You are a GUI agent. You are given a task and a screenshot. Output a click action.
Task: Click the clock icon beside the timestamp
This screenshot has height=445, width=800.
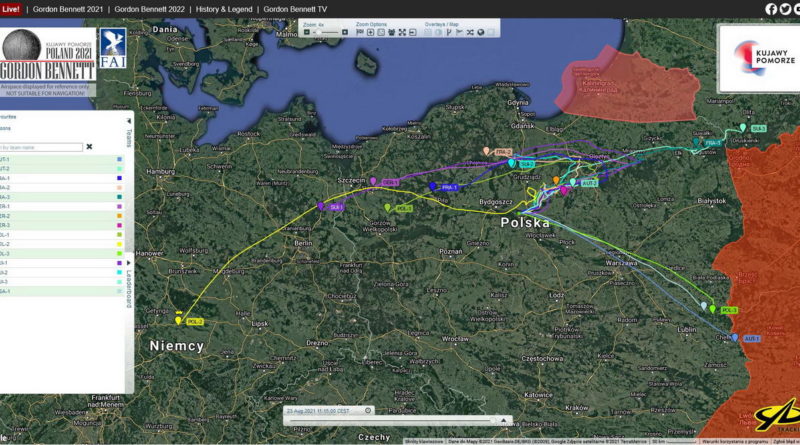[x=368, y=410]
